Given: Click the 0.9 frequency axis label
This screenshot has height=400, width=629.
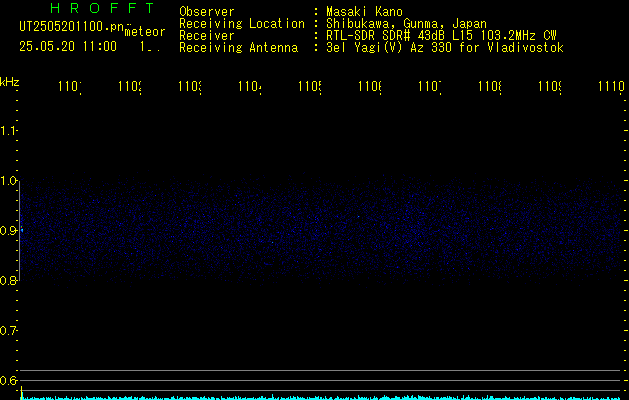Looking at the screenshot, I should [x=8, y=231].
